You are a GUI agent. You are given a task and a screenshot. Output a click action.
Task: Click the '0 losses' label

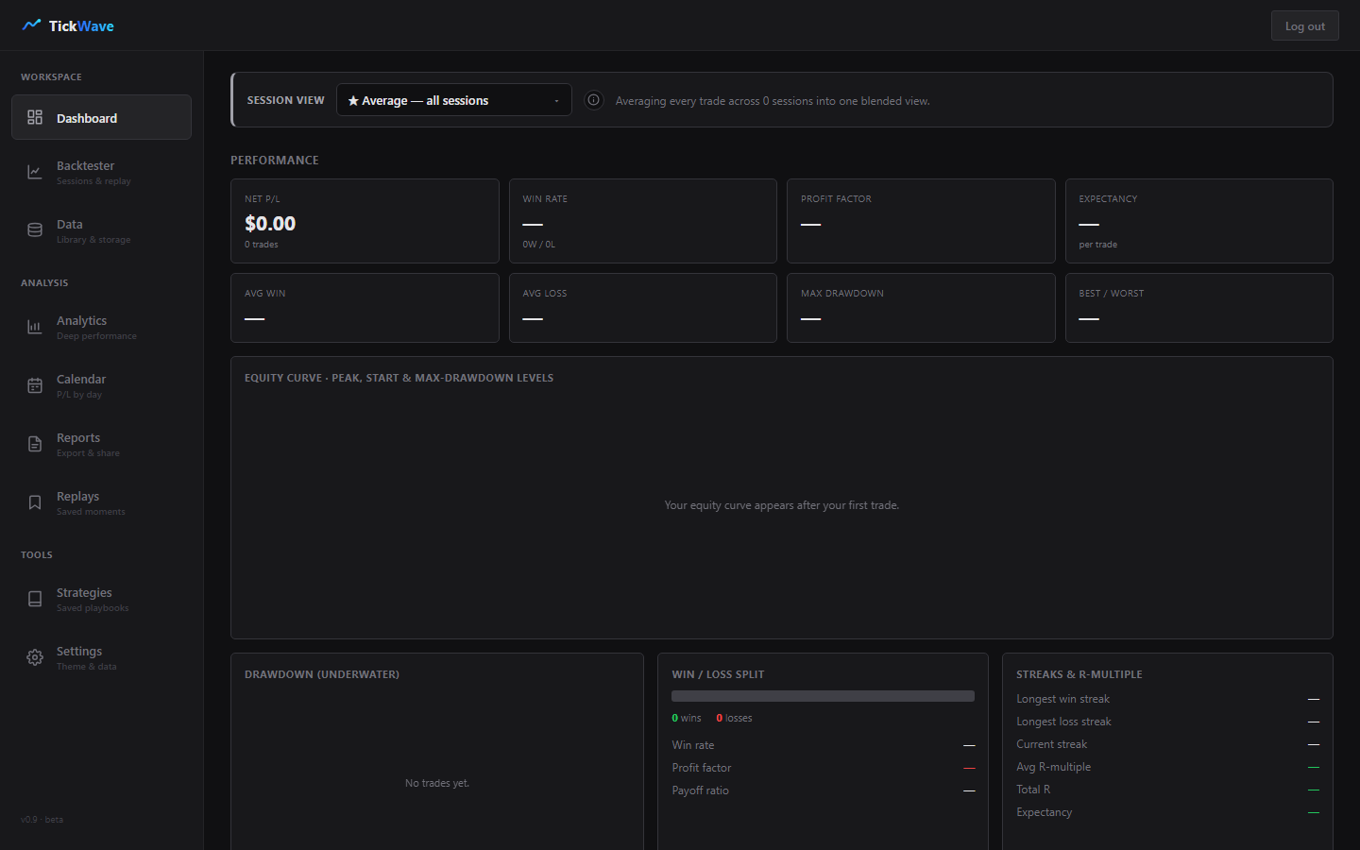pyautogui.click(x=734, y=718)
